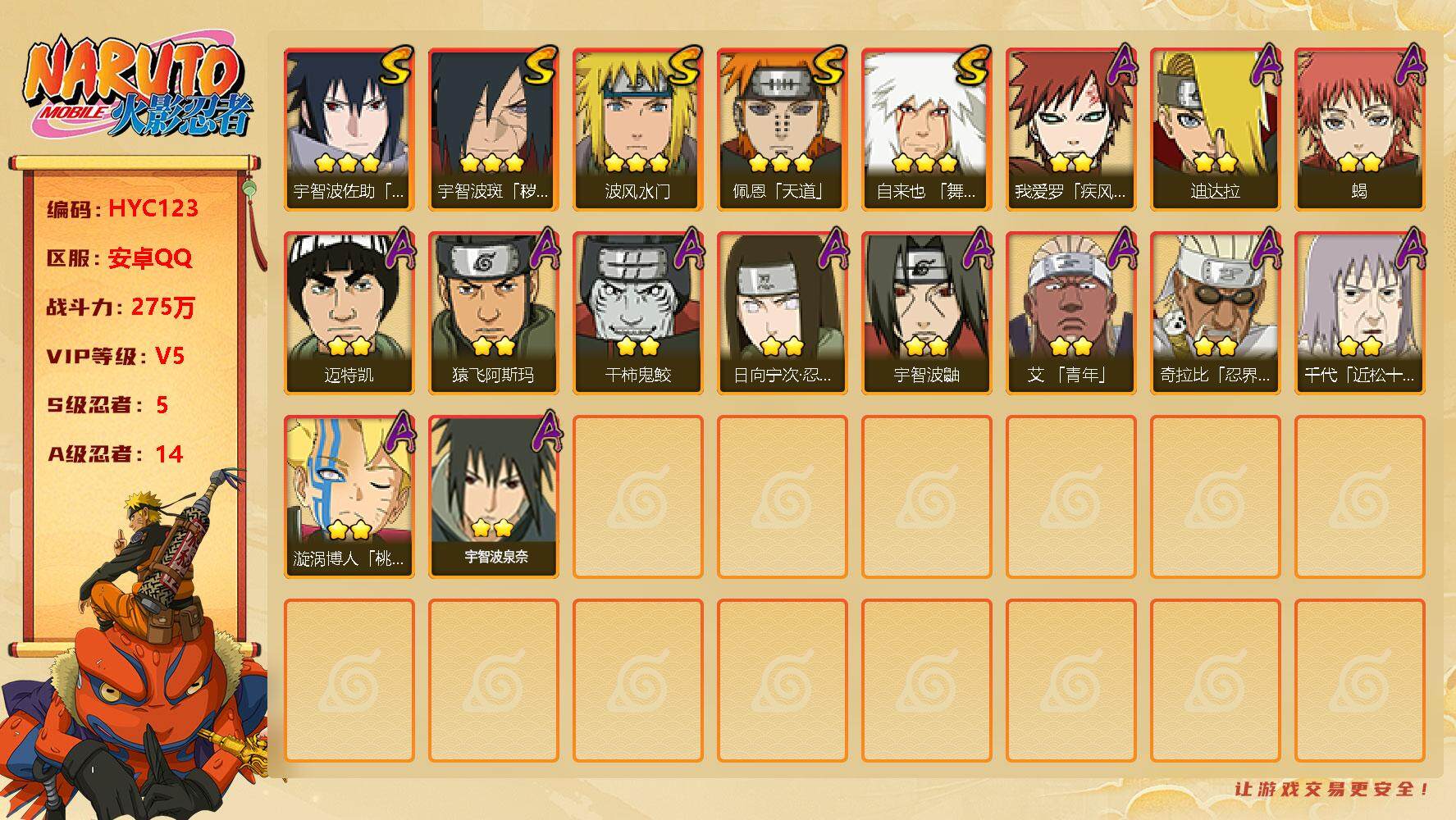Open the 干柿鬼鲛 character card
Viewport: 1456px width, 820px height.
tap(638, 312)
